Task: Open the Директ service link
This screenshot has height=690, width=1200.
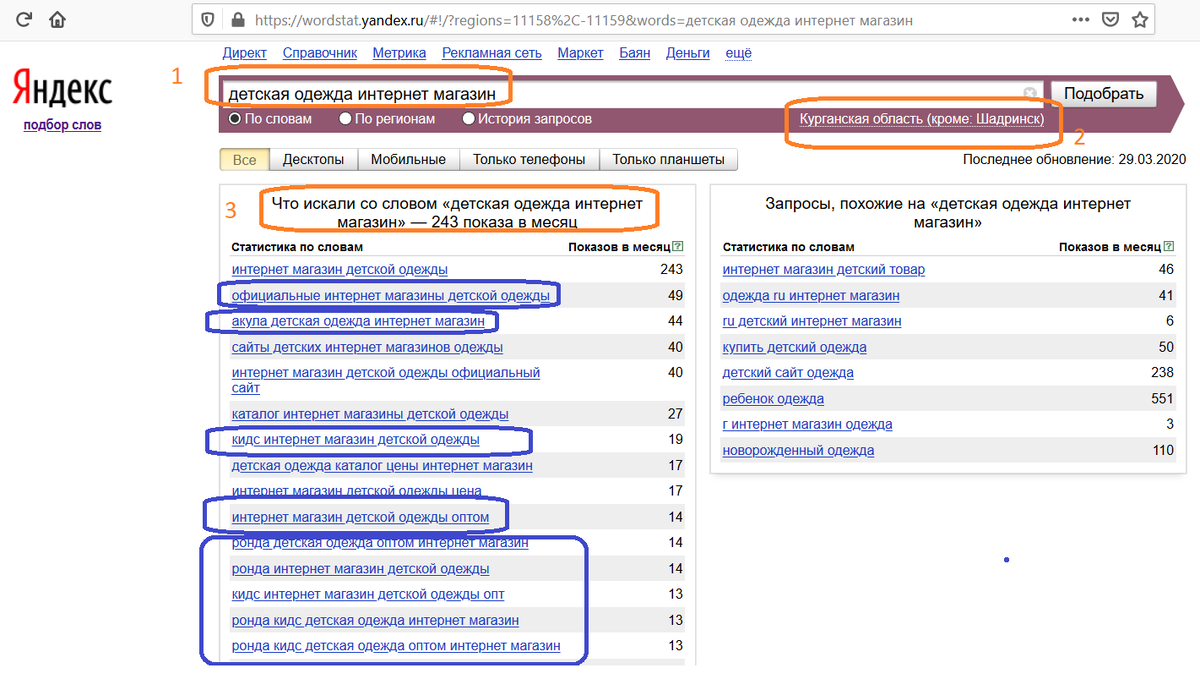Action: point(245,53)
